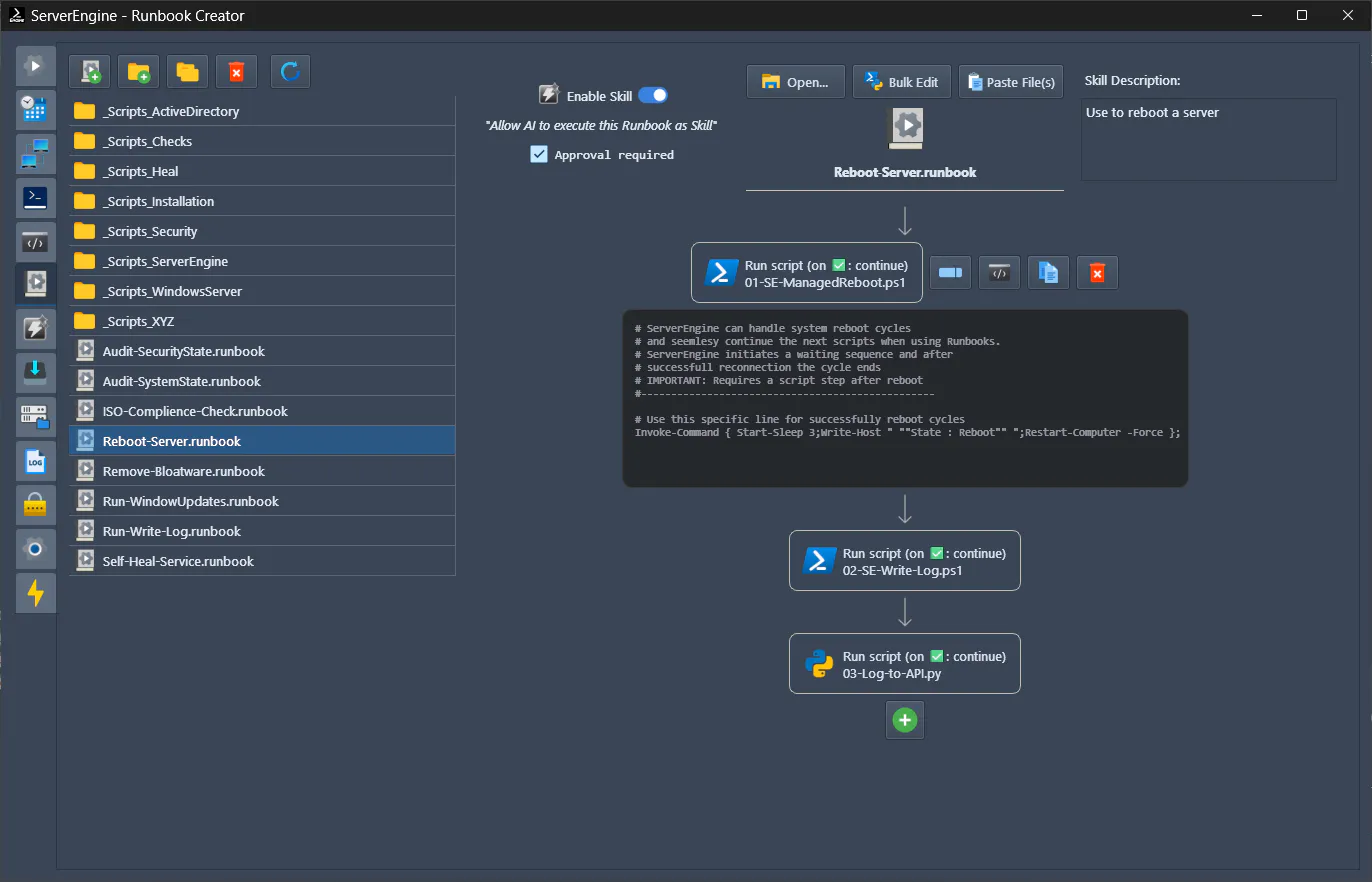Open the PowerShell terminal sidebar icon

click(35, 197)
